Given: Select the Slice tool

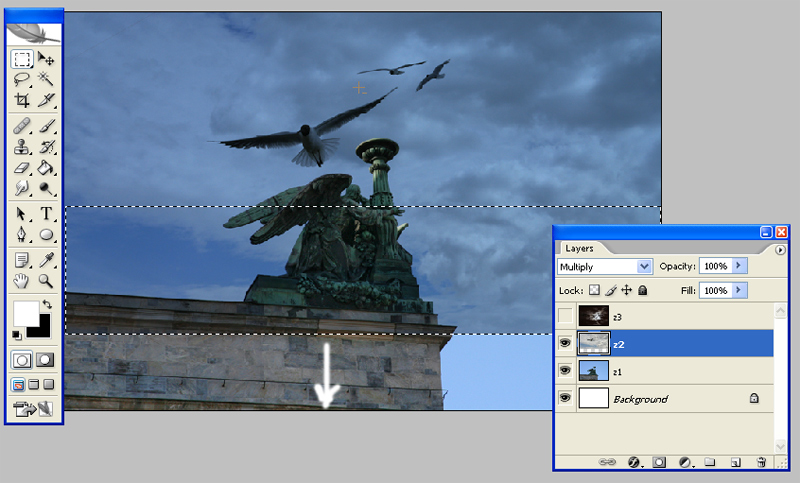Looking at the screenshot, I should [x=46, y=100].
